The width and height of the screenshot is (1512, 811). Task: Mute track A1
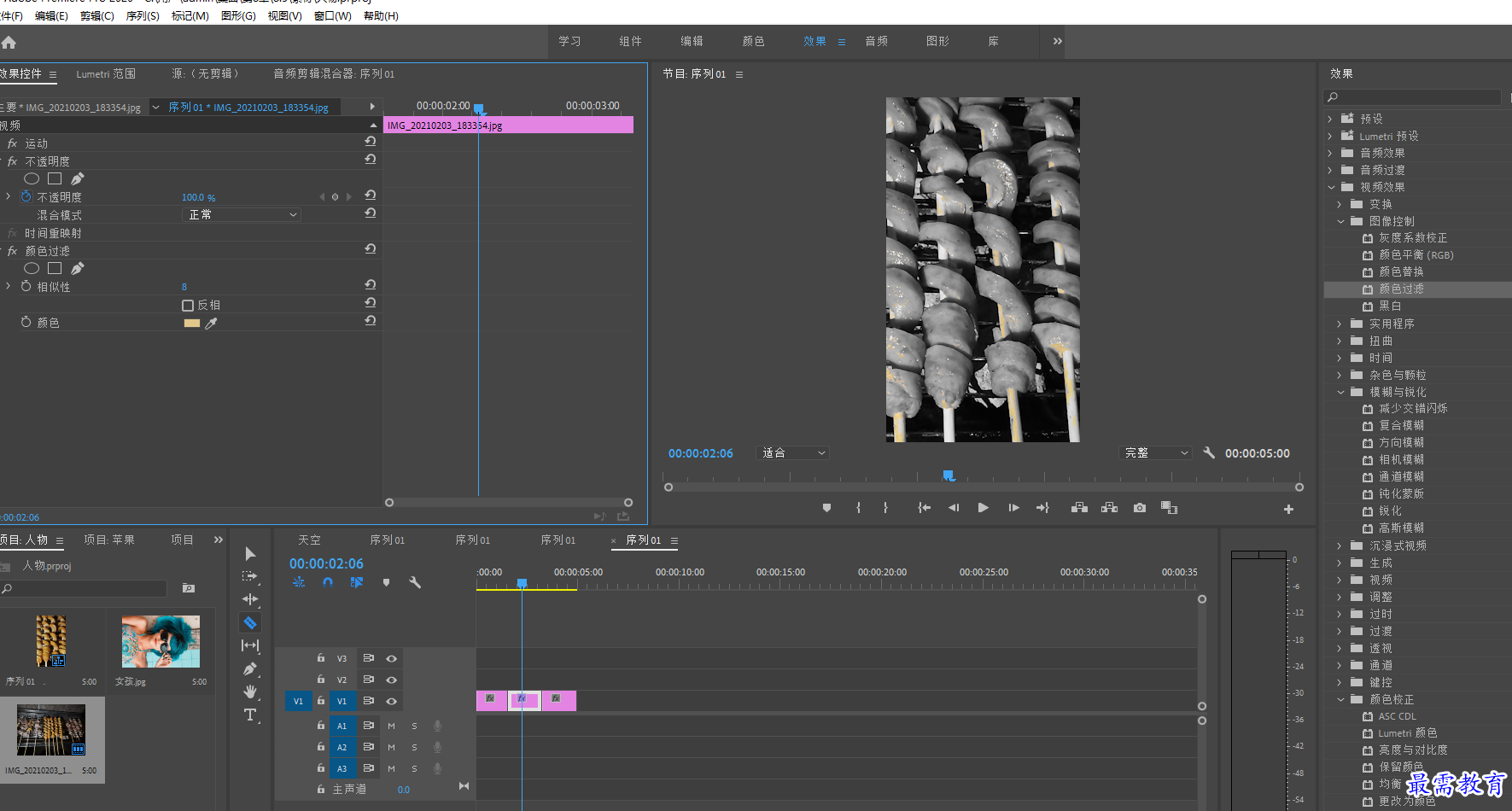point(391,726)
